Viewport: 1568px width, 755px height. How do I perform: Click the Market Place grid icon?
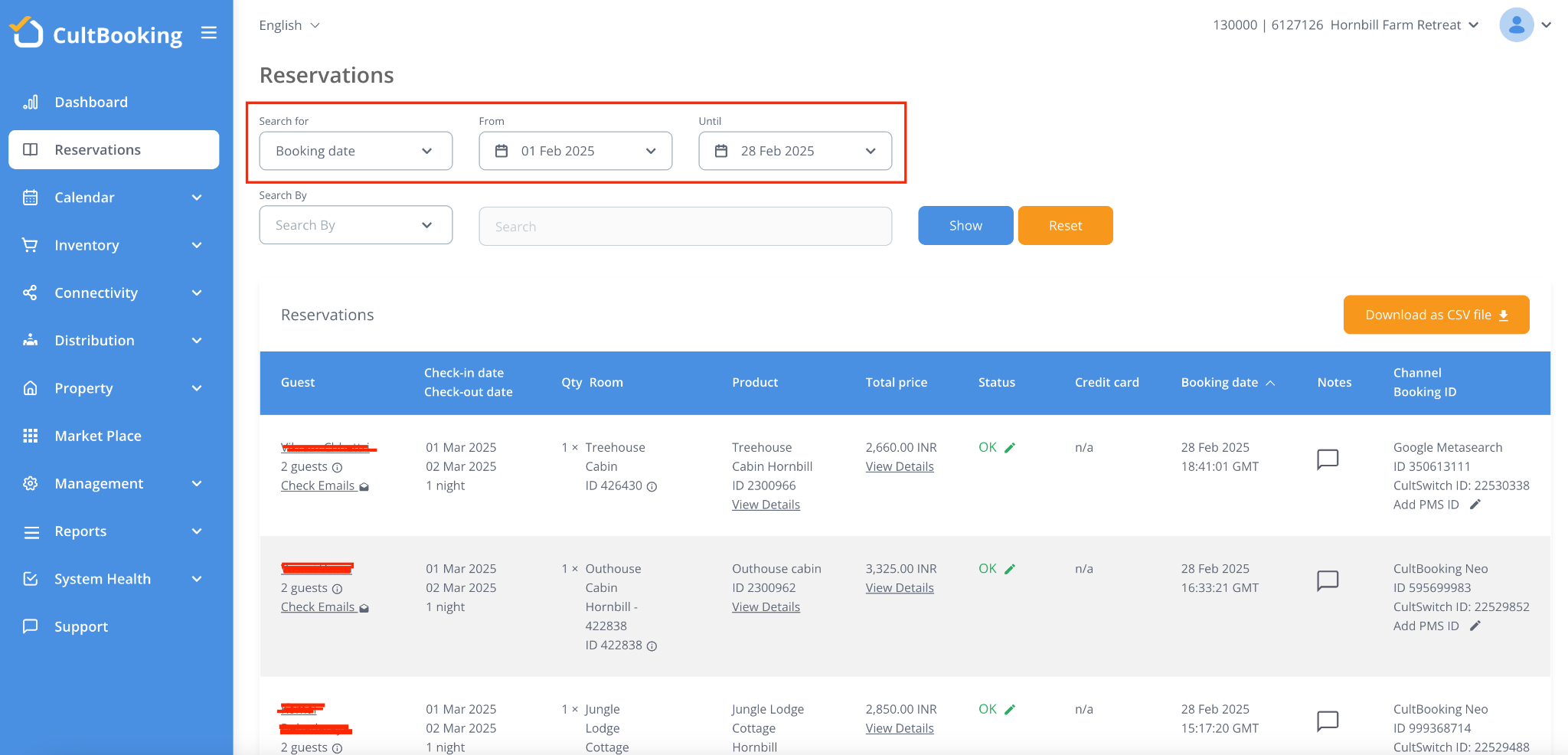[x=31, y=436]
